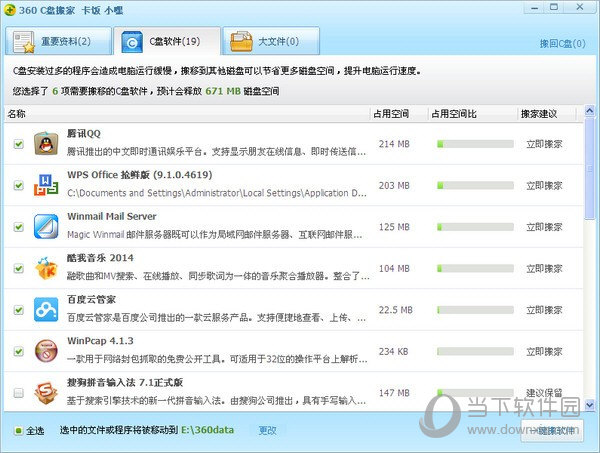Click 立即搬家 for WPS Office

(x=546, y=185)
